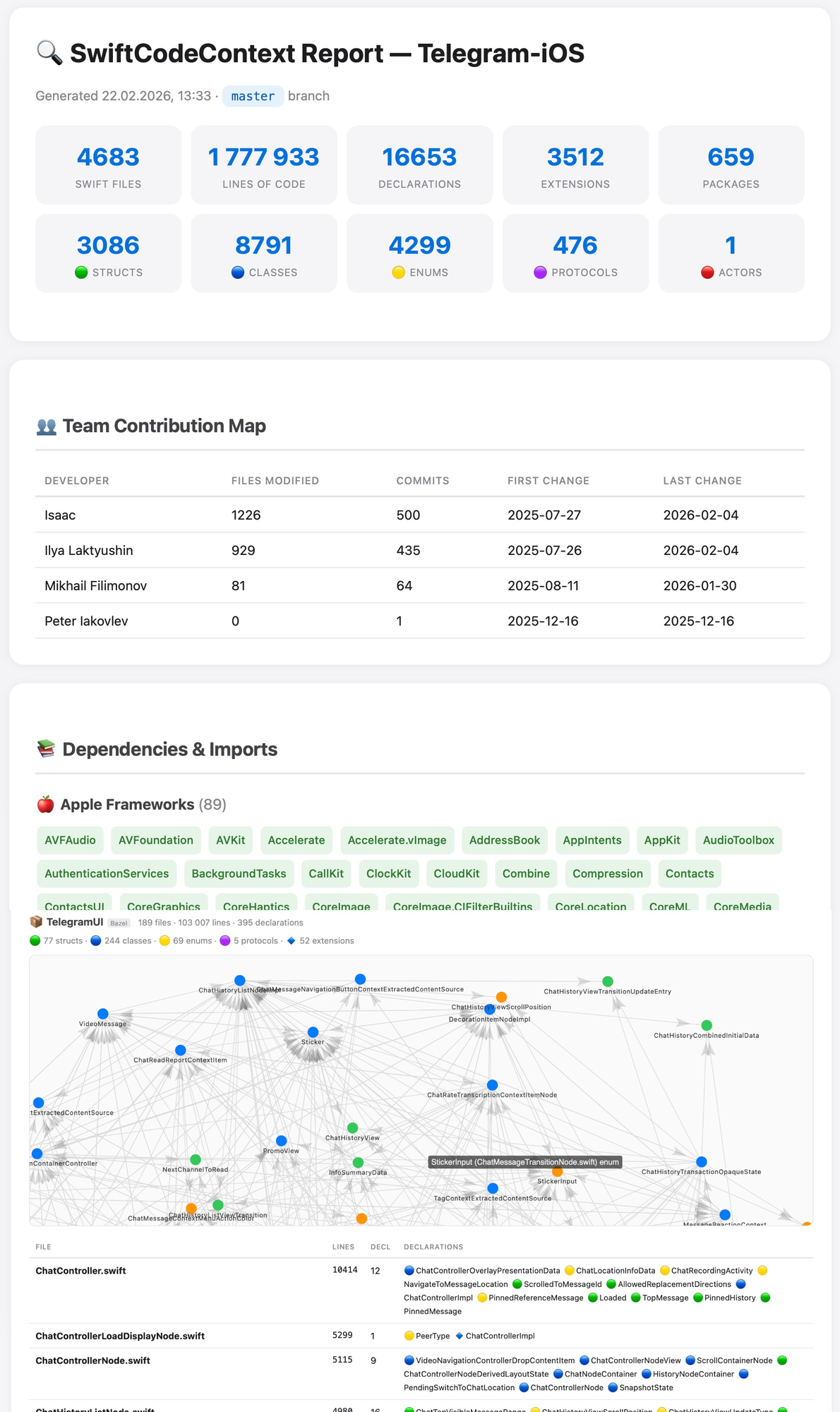Click the Files Modified column header
This screenshot has width=840, height=1412.
click(275, 481)
